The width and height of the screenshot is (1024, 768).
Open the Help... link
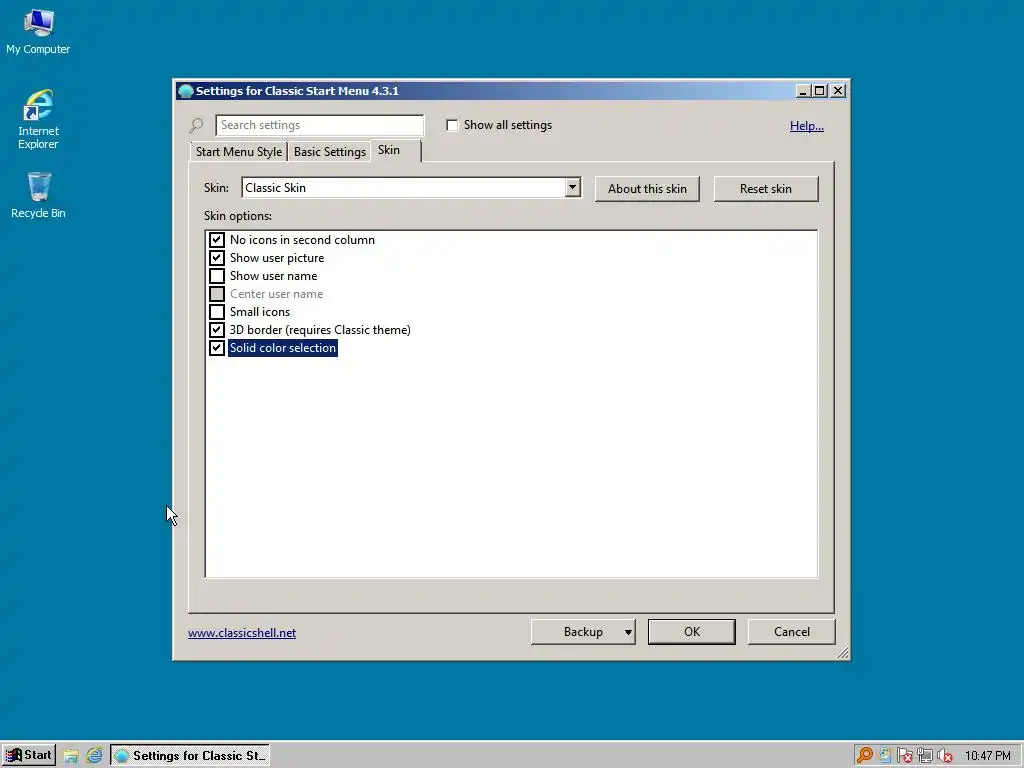click(x=807, y=125)
